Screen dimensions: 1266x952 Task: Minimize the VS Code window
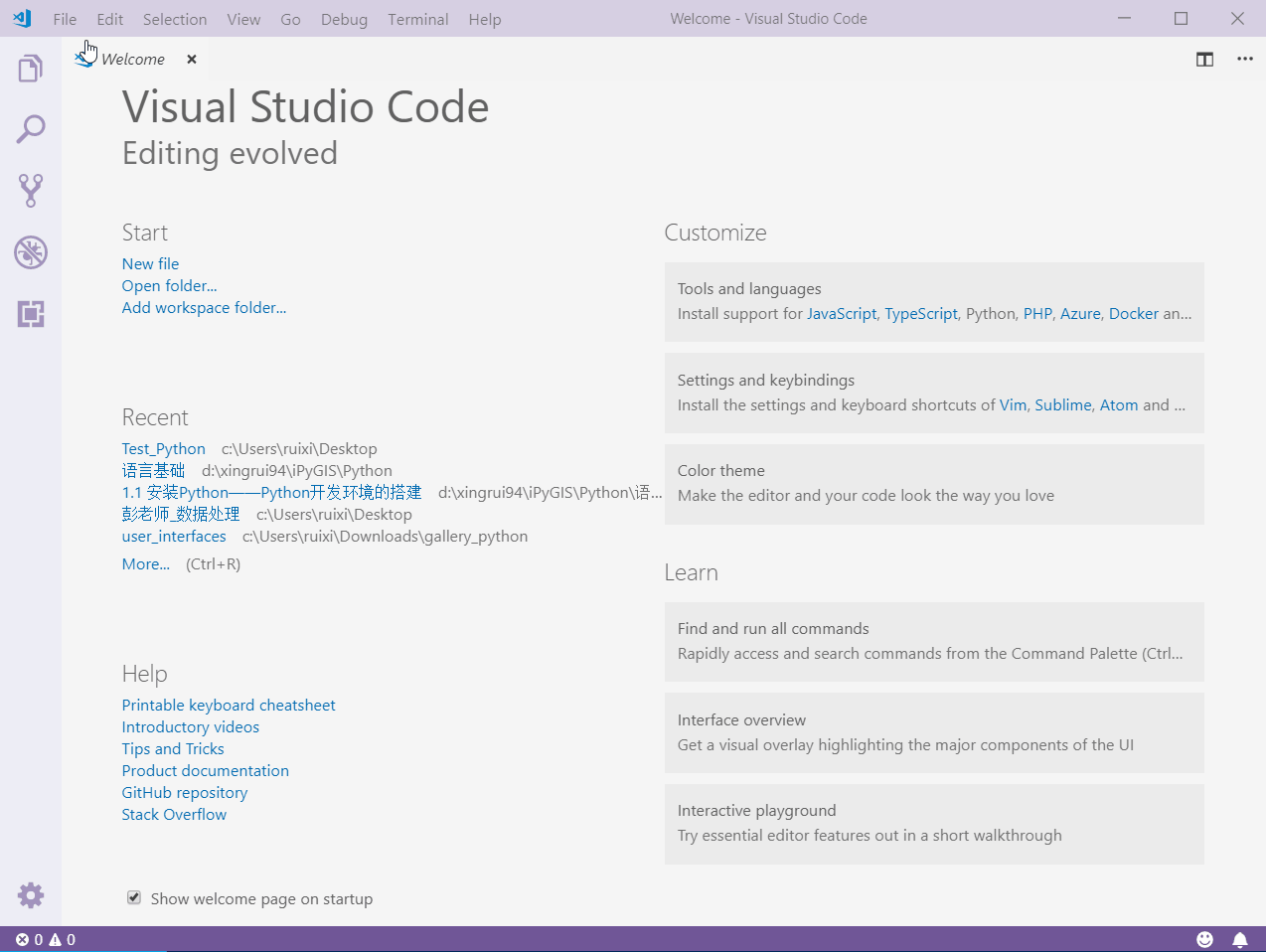(1124, 18)
